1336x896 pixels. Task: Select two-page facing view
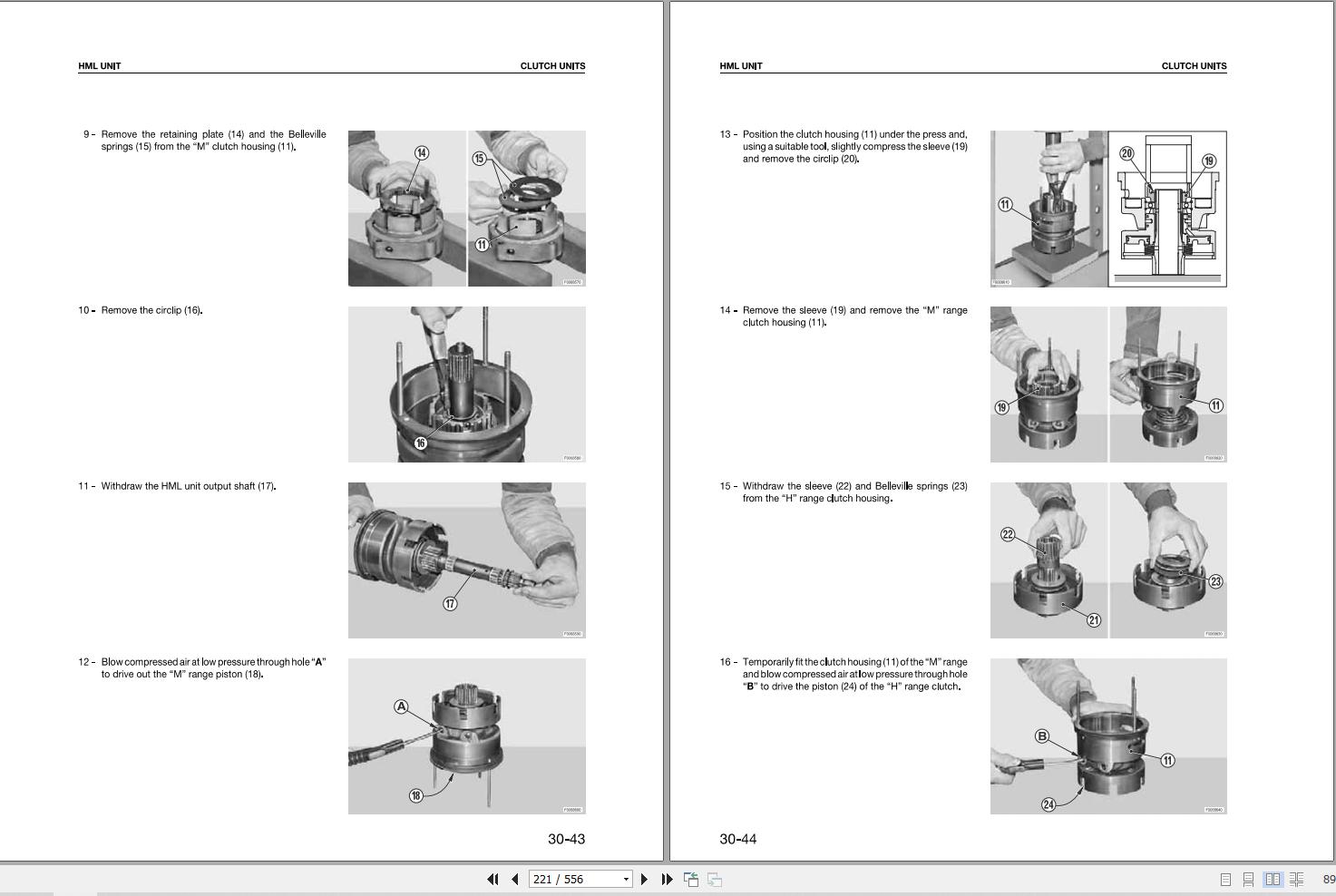tap(1273, 879)
